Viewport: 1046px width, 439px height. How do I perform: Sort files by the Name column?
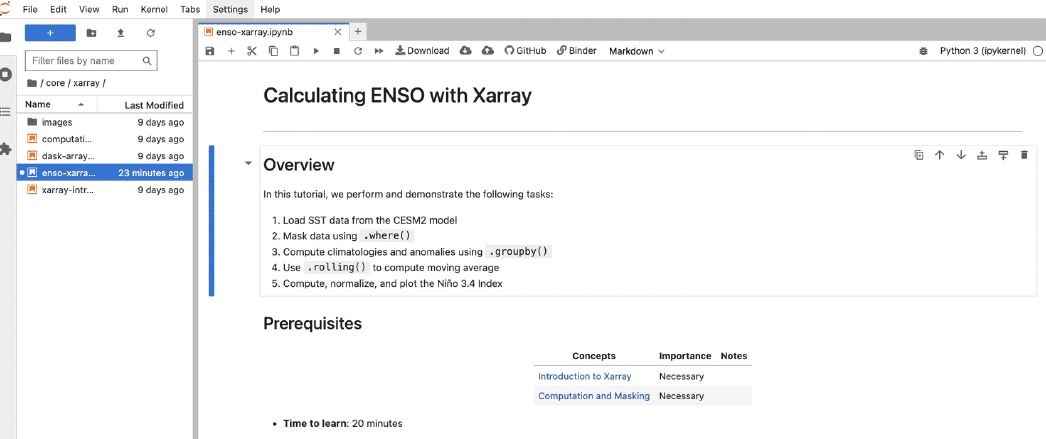pos(37,105)
